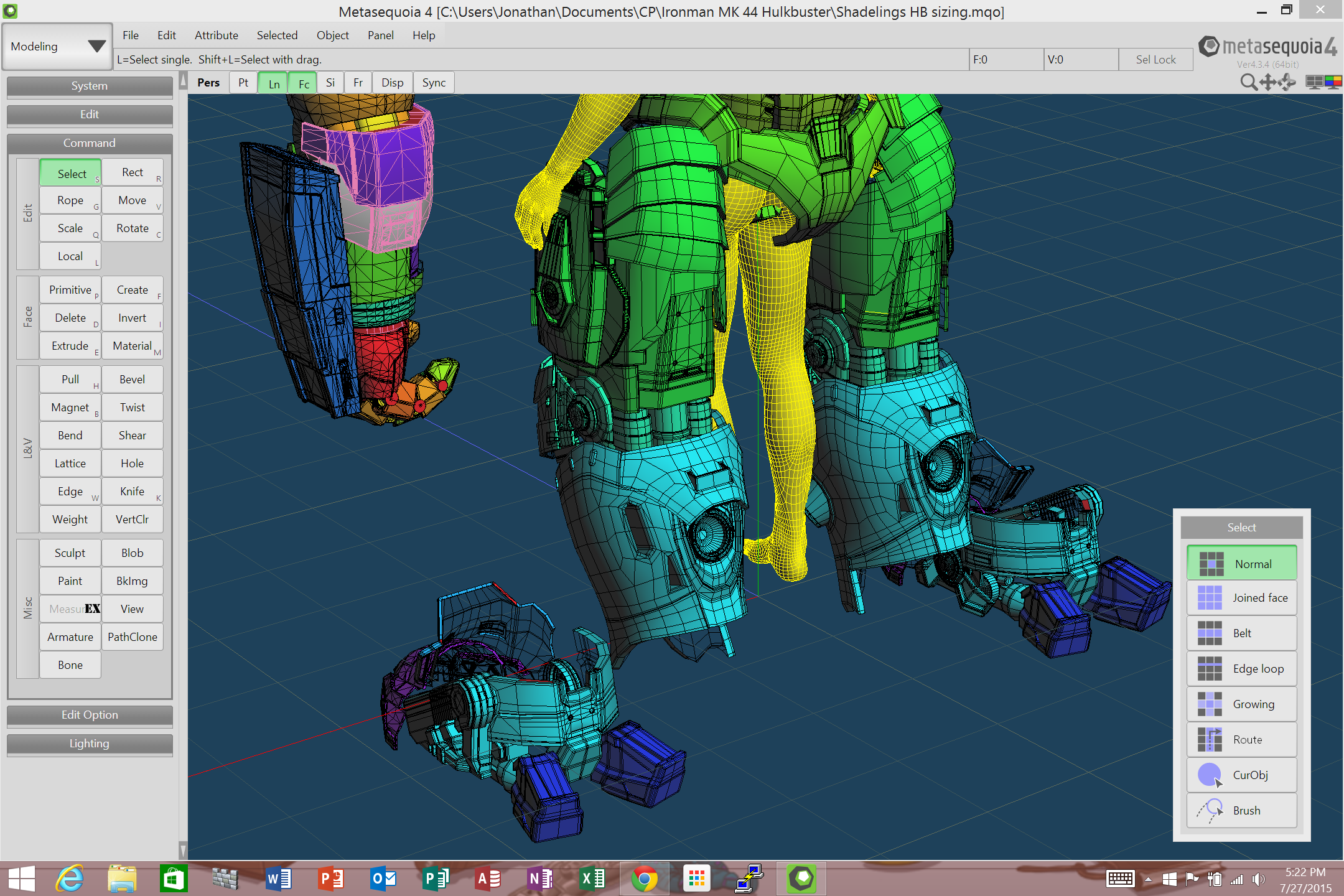Screen dimensions: 1344x896
Task: Click the Primitive command button
Action: click(x=70, y=290)
